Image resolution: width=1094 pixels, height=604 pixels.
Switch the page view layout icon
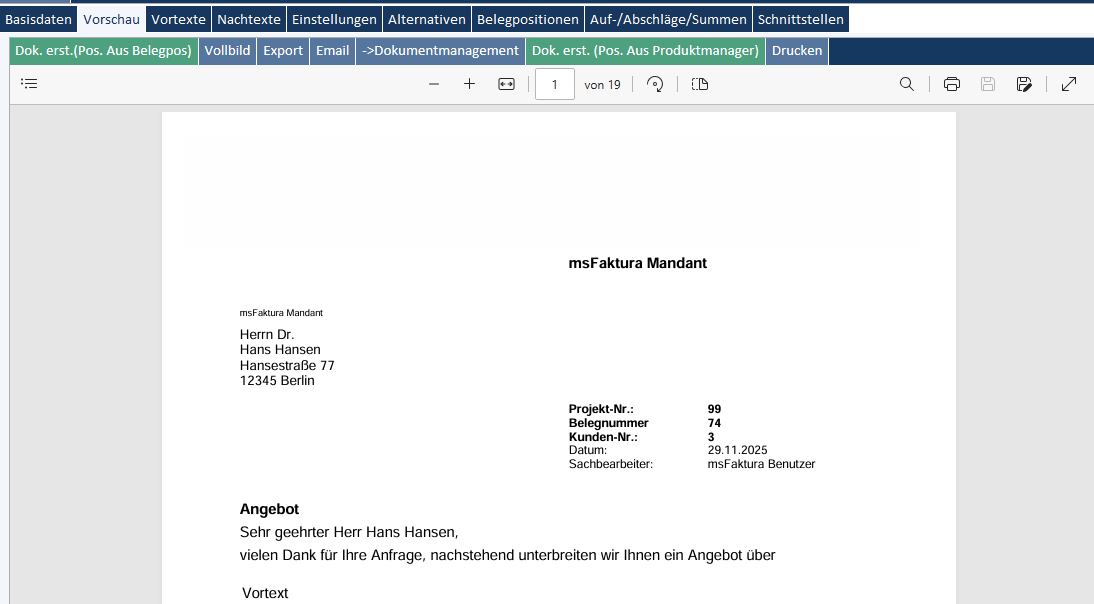coord(700,84)
